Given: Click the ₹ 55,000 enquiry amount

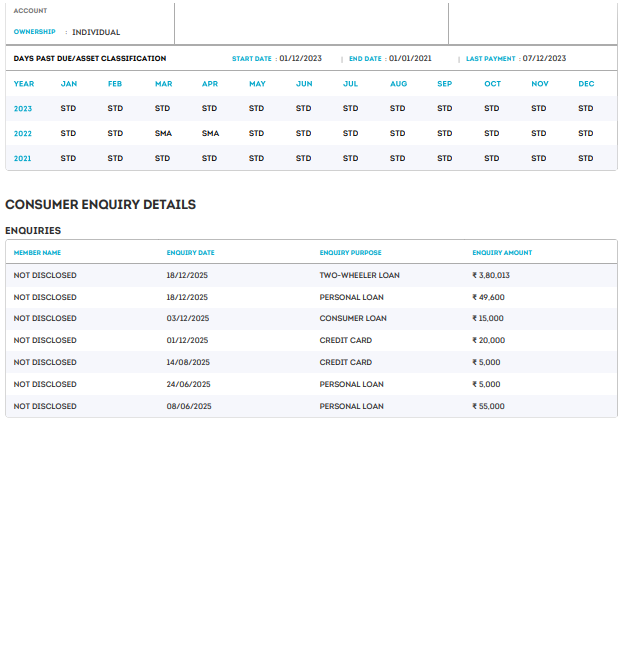Looking at the screenshot, I should pos(488,406).
